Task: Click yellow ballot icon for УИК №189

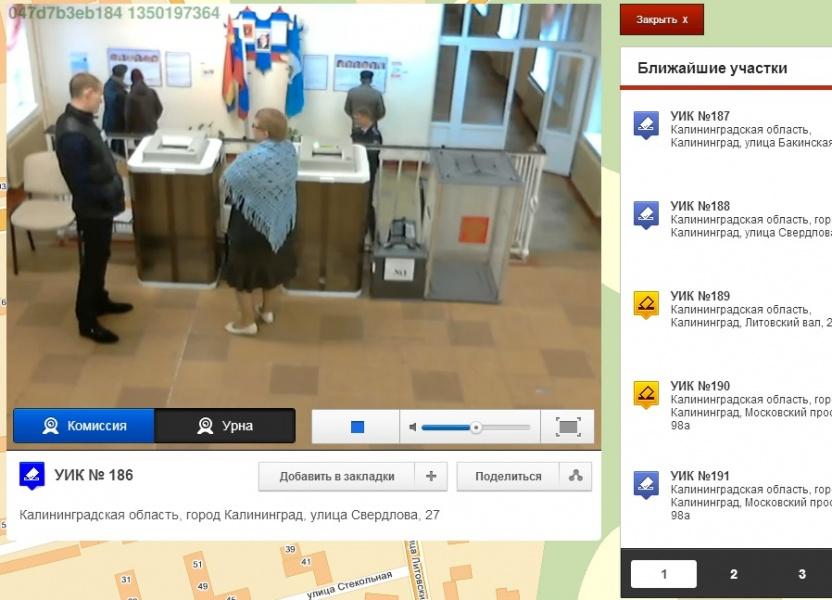Action: [x=646, y=304]
